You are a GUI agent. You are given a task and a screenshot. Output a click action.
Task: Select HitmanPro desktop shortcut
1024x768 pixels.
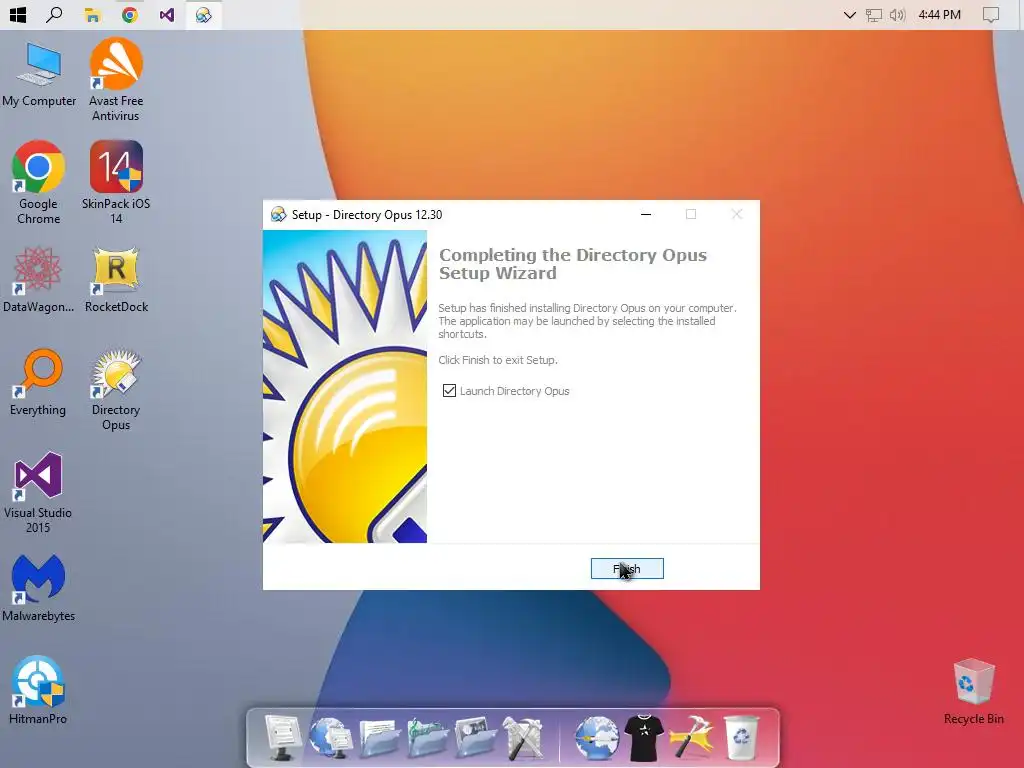[x=38, y=690]
